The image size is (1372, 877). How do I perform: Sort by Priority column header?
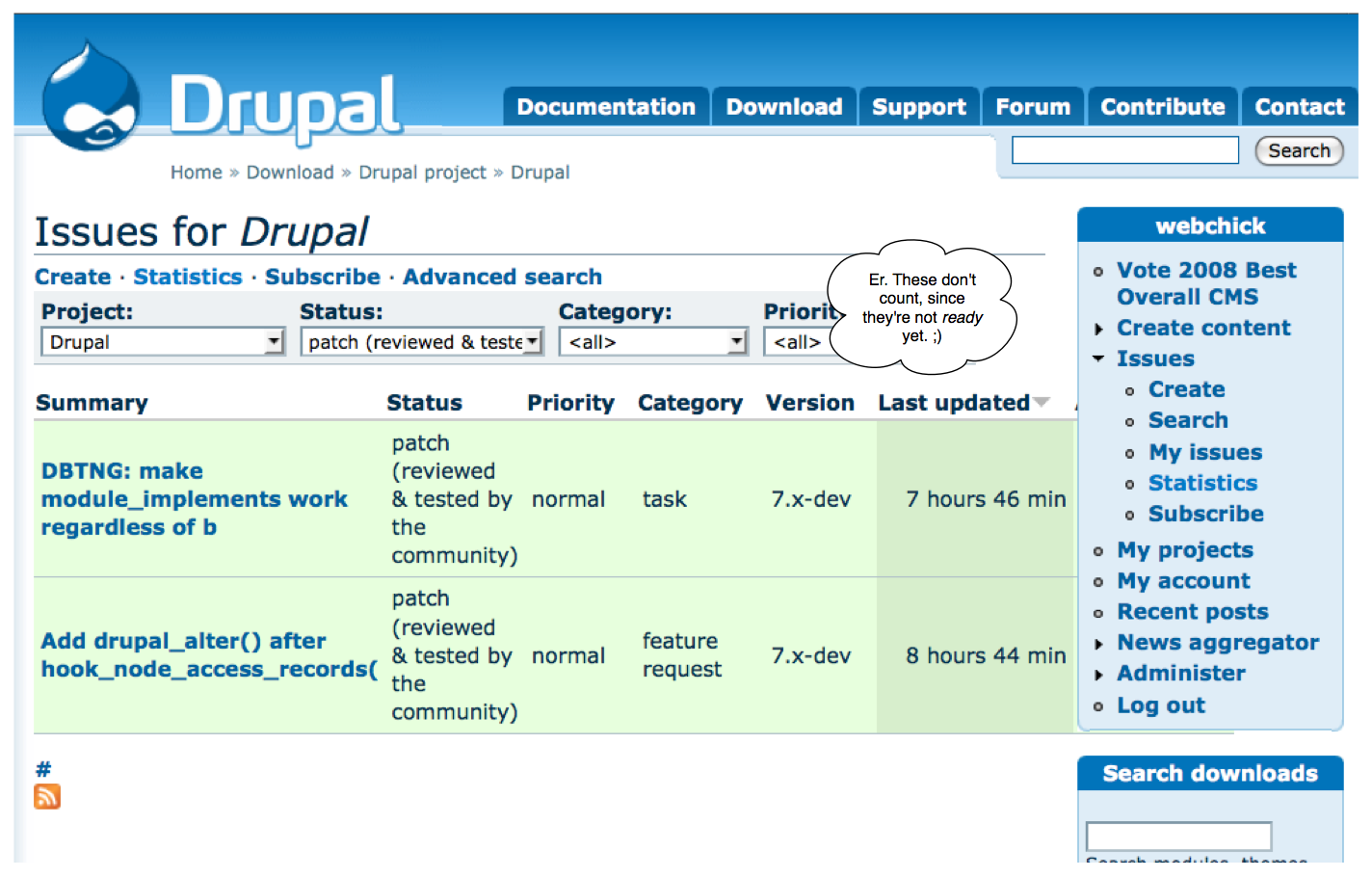pyautogui.click(x=570, y=403)
